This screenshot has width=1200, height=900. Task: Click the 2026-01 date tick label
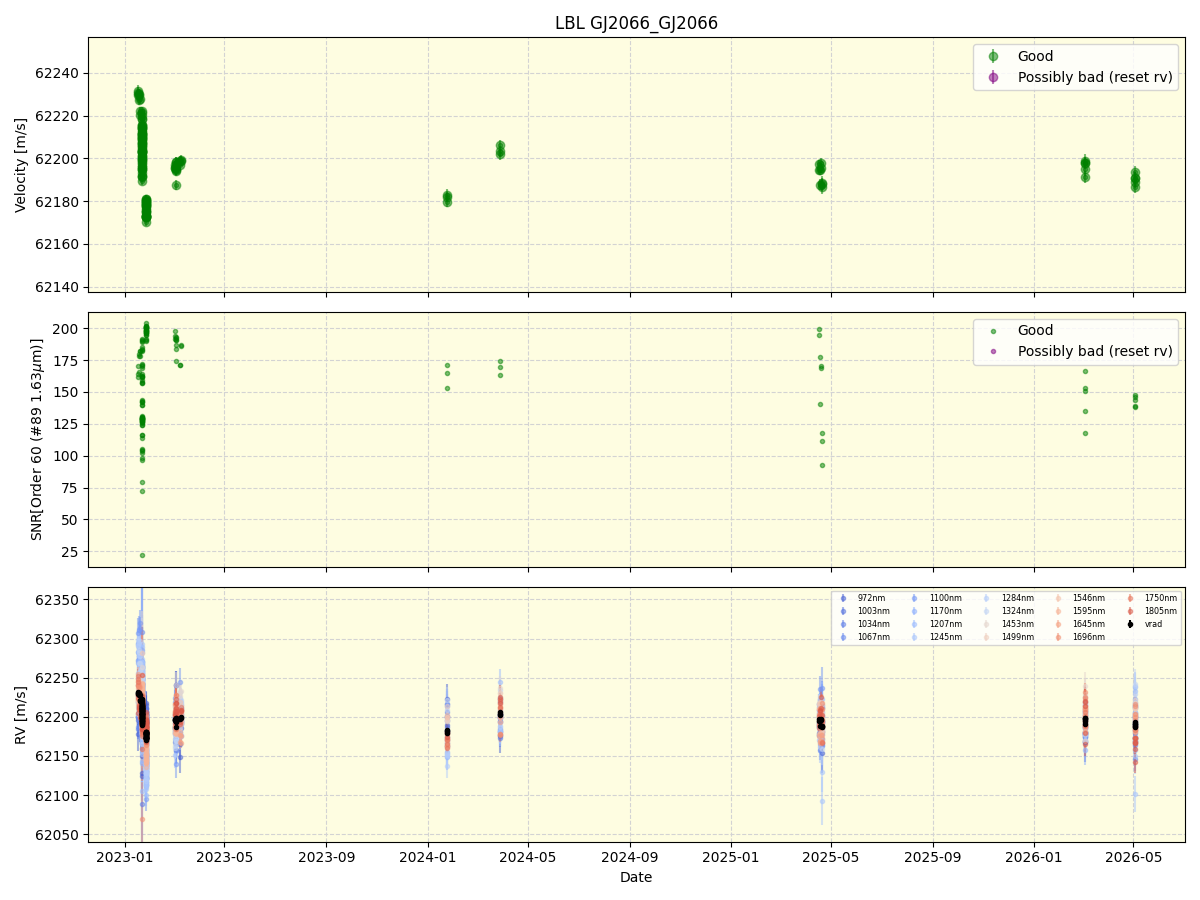1034,857
